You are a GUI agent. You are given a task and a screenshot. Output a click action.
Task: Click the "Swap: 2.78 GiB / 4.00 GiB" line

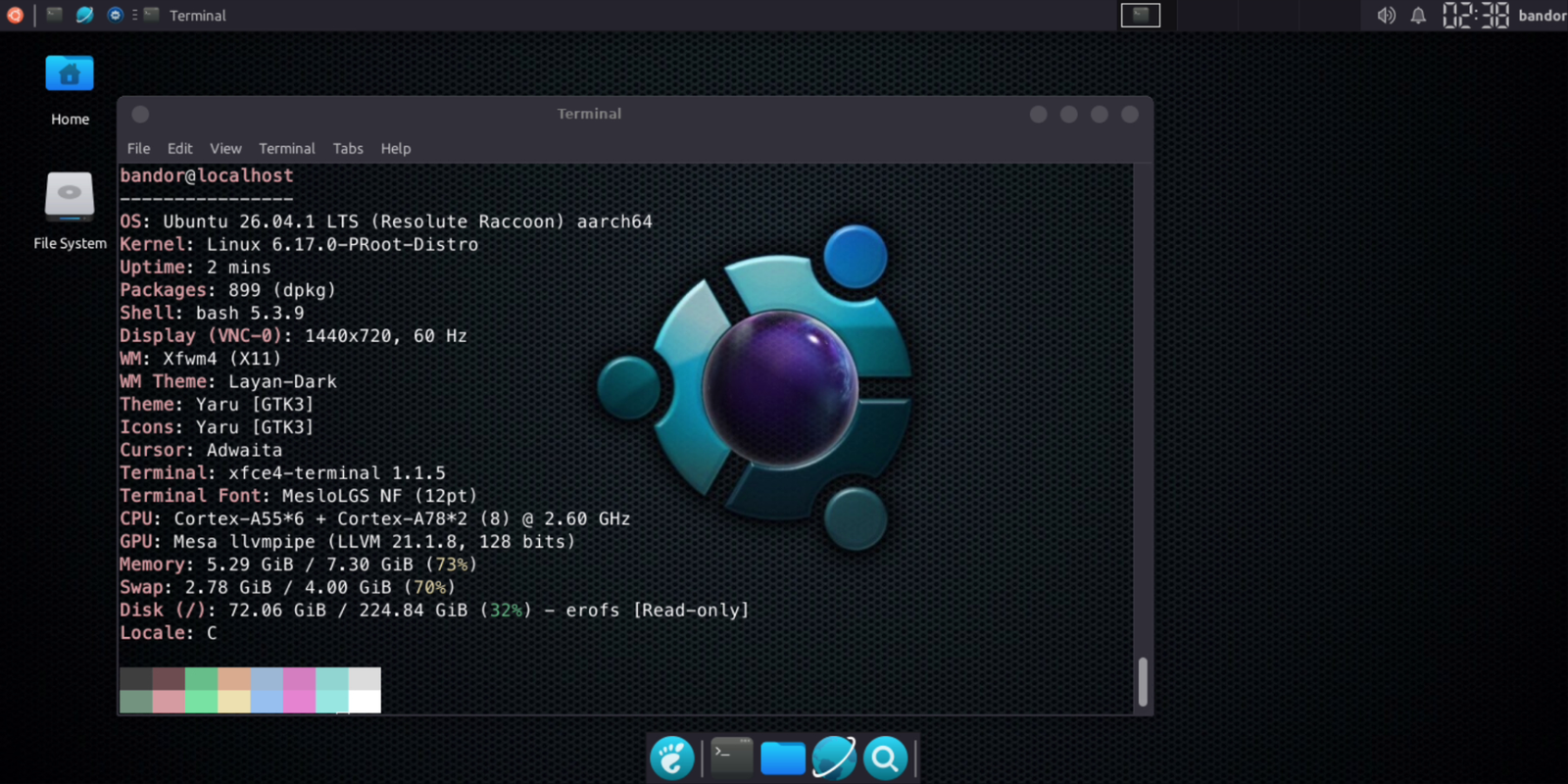coord(288,587)
